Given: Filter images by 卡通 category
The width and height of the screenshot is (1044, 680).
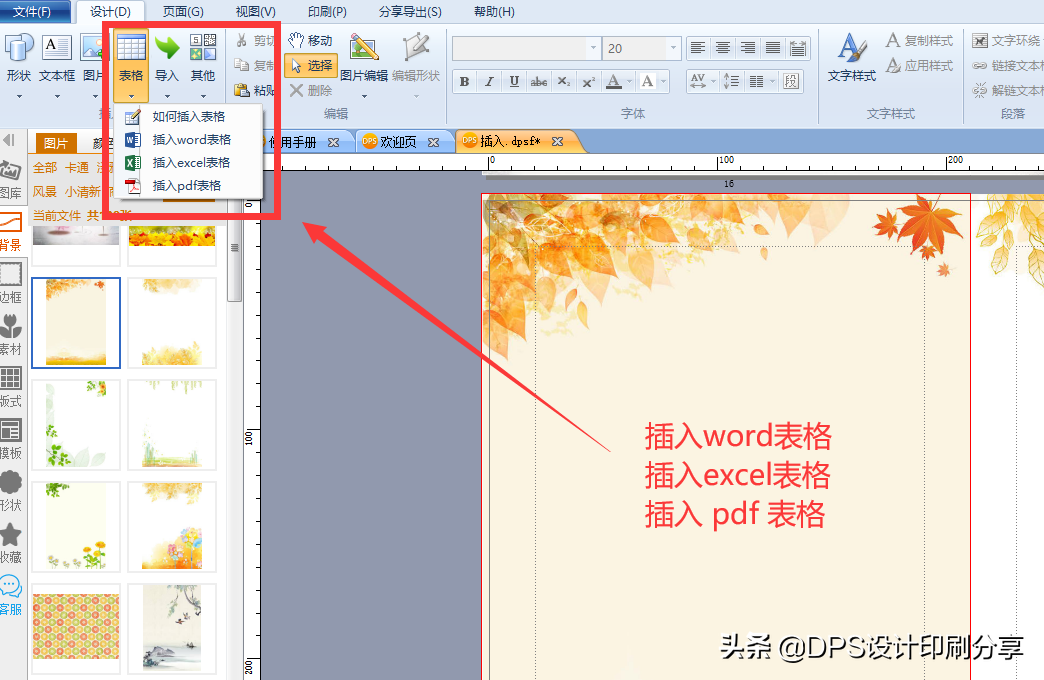Looking at the screenshot, I should pos(77,168).
